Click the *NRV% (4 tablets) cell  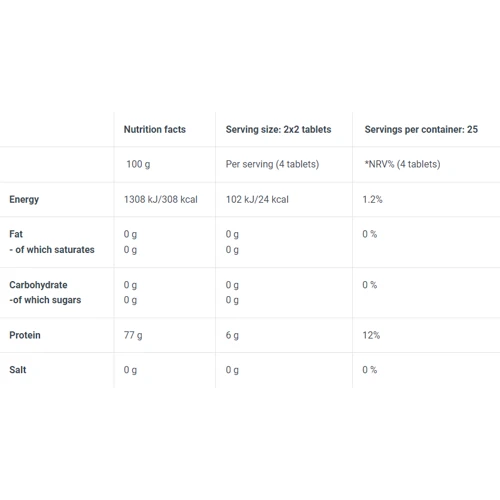(402, 164)
